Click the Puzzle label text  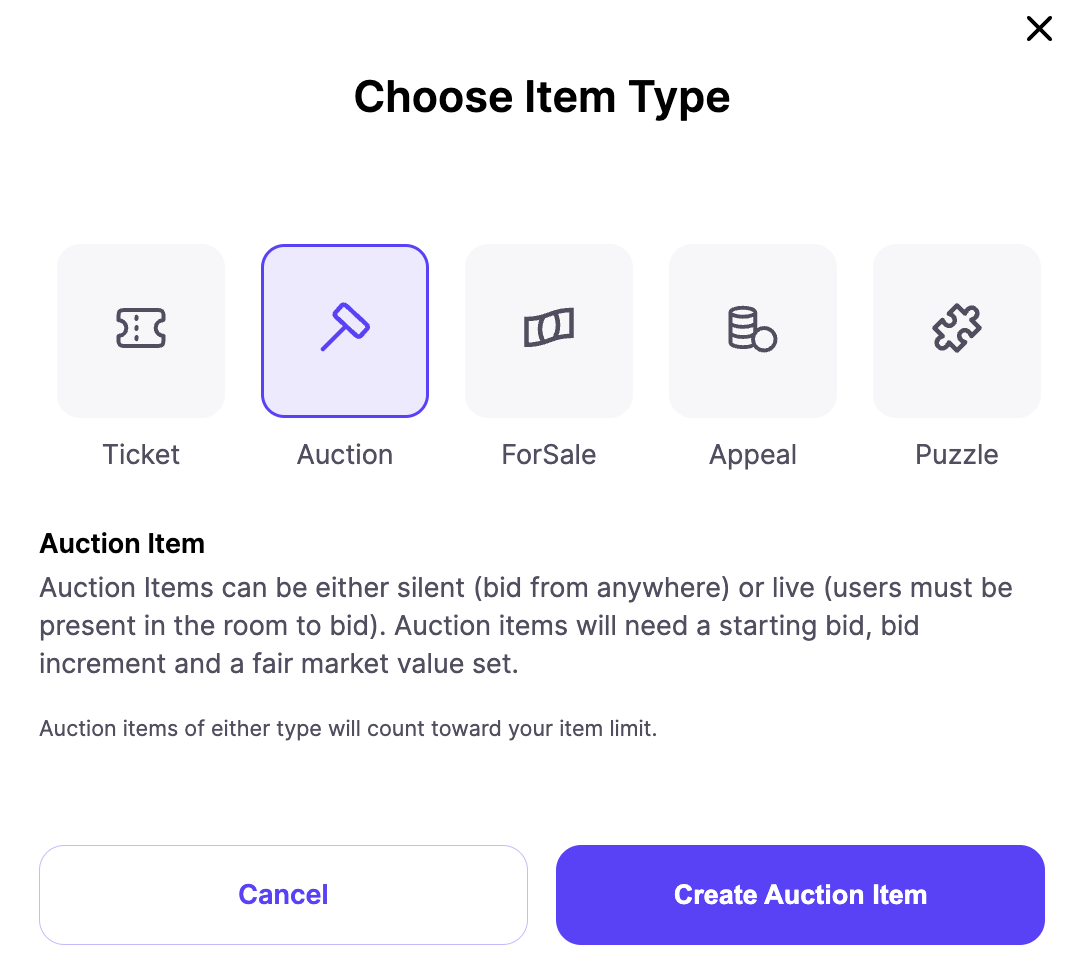click(x=956, y=454)
